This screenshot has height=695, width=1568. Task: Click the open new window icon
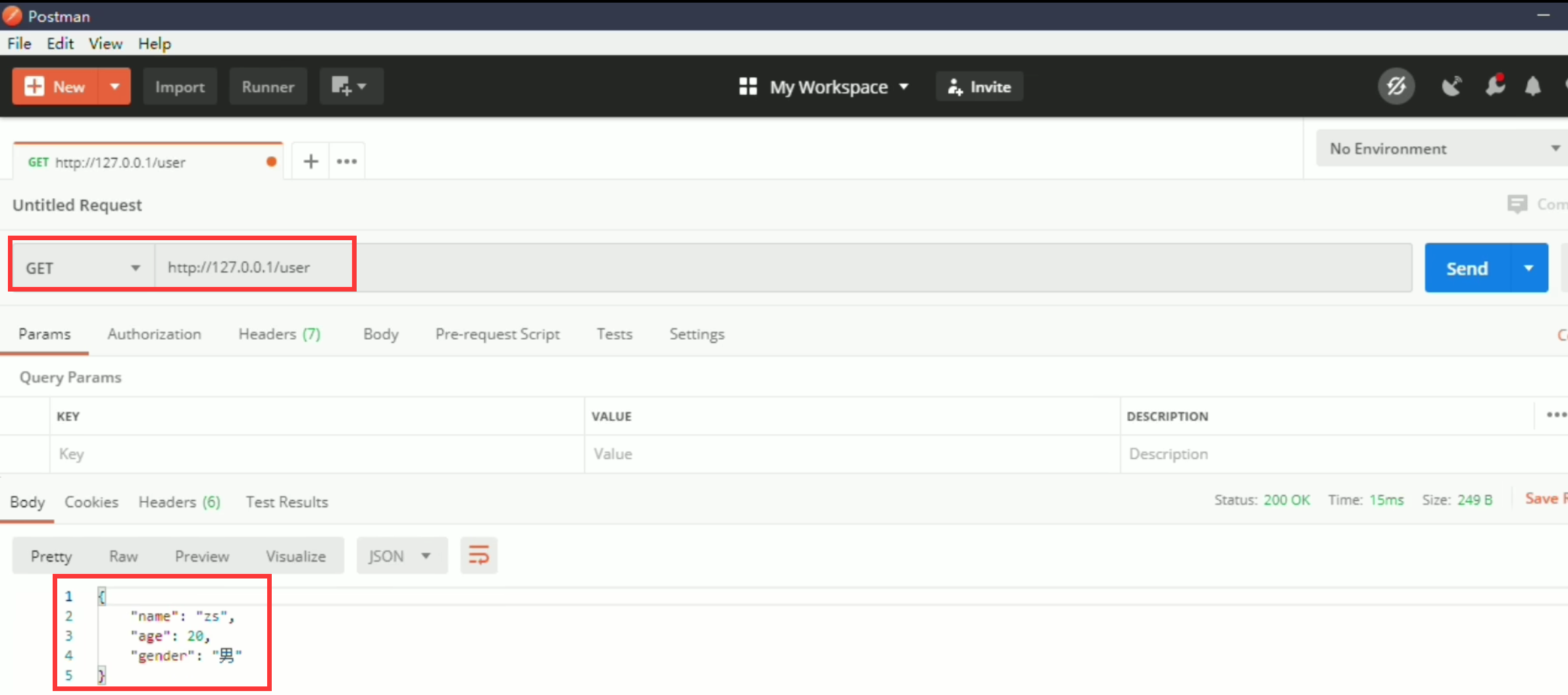(351, 86)
